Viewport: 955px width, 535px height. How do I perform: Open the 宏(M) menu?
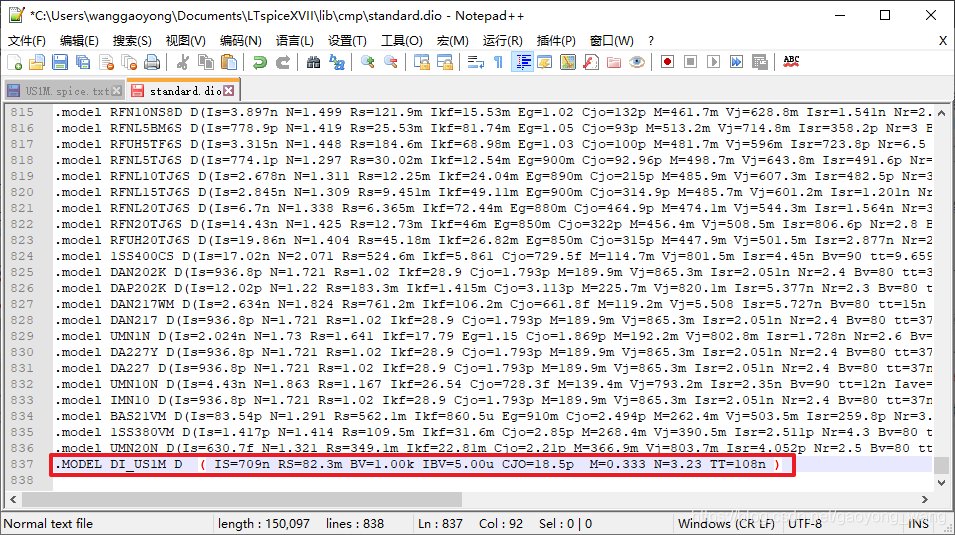(453, 41)
